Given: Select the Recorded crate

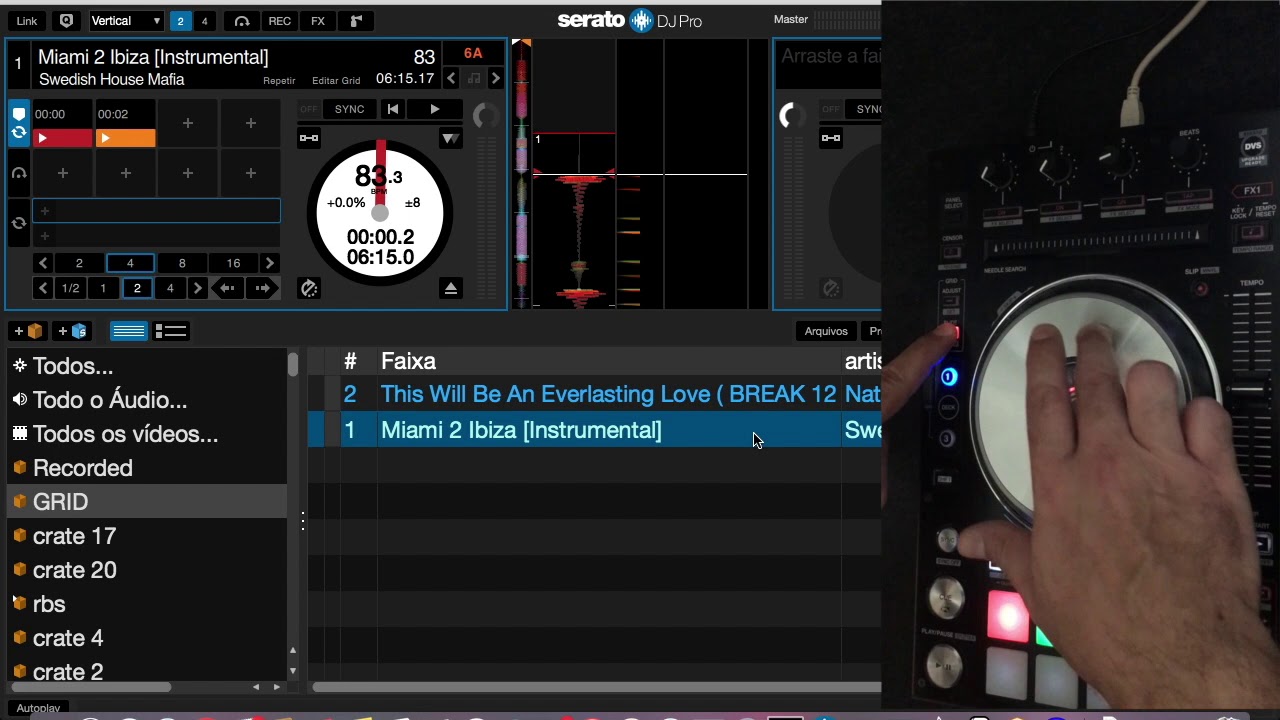Looking at the screenshot, I should pos(147,468).
